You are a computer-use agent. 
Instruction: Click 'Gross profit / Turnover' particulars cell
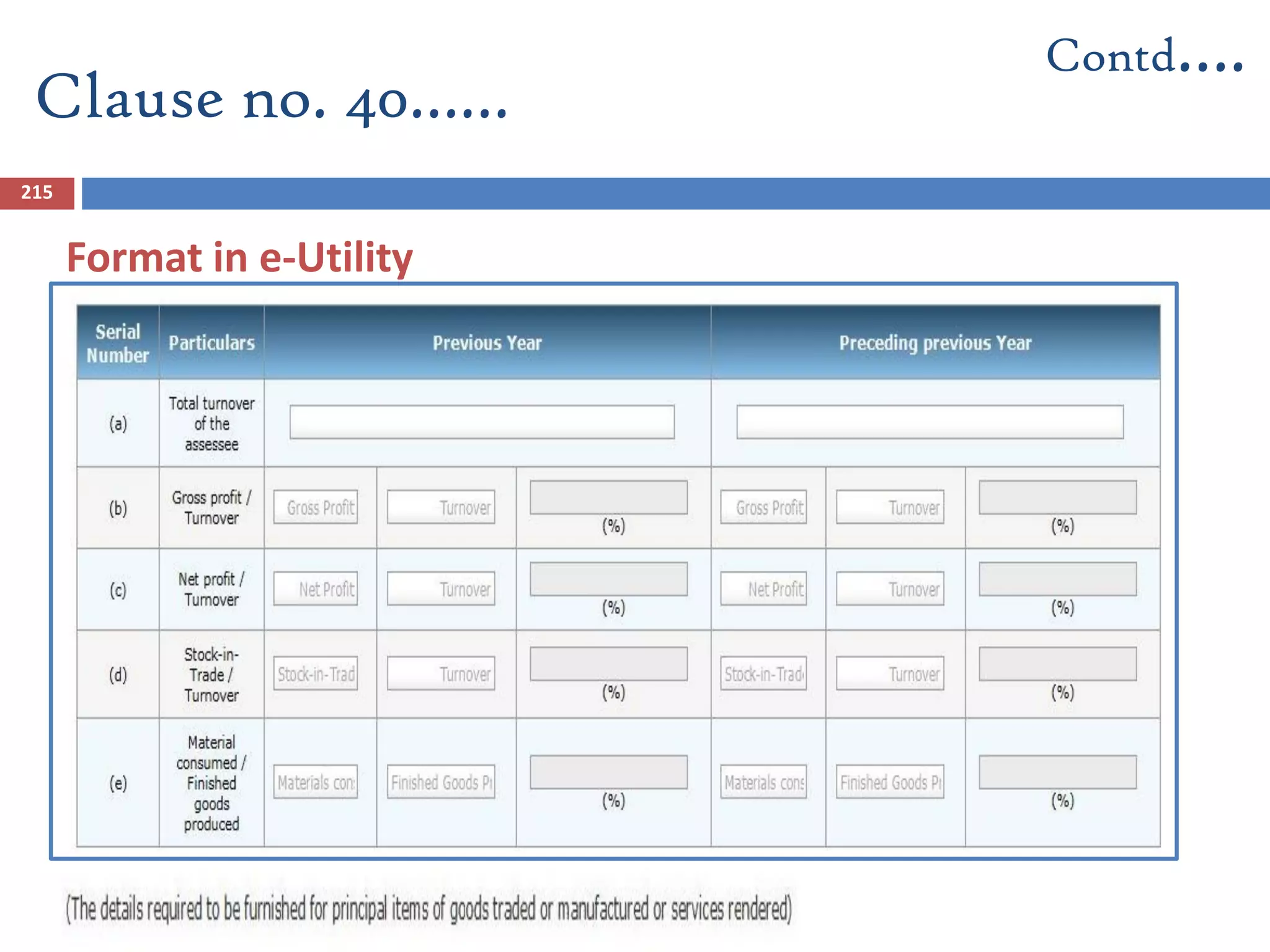click(x=211, y=508)
